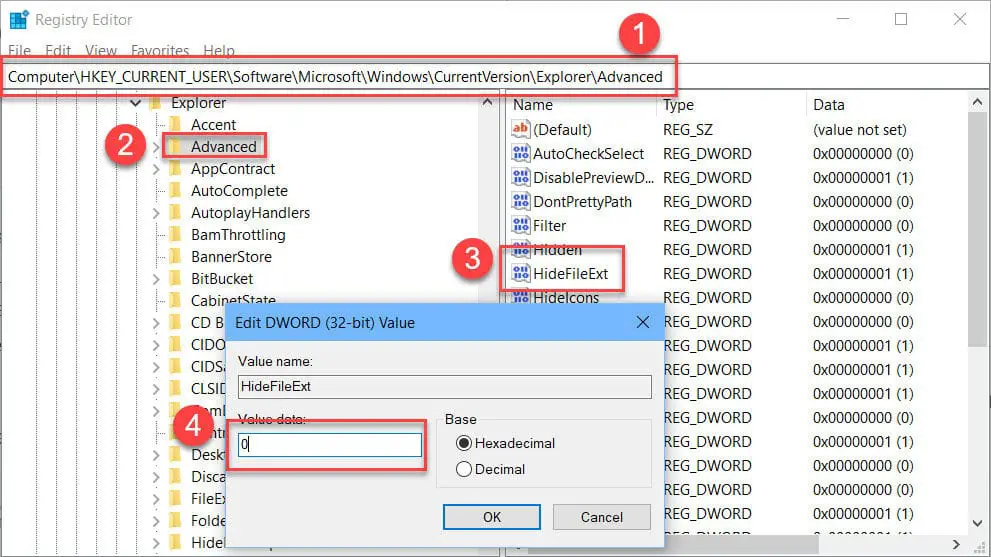Select the BannerStore key in tree
The image size is (991, 557).
point(231,257)
